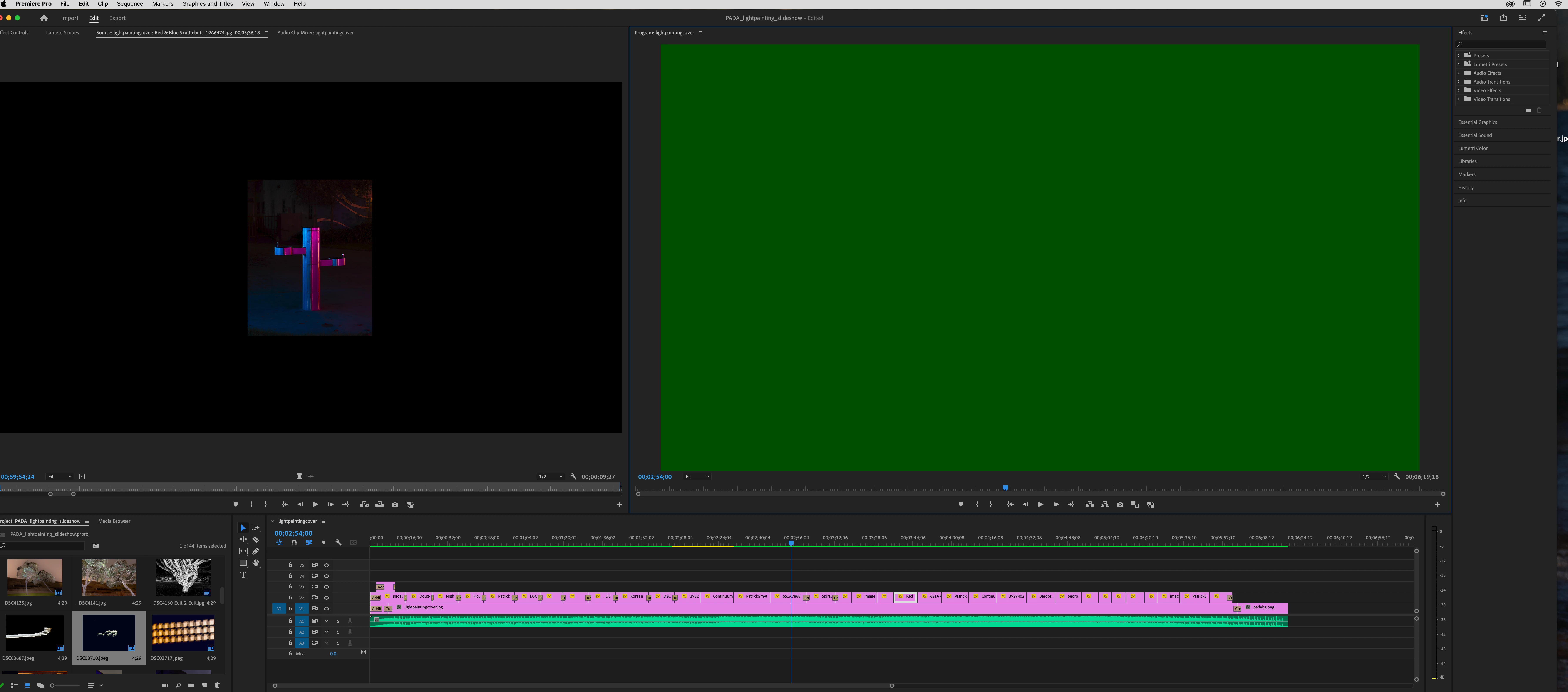Export a frame from the Program monitor

pyautogui.click(x=1120, y=505)
